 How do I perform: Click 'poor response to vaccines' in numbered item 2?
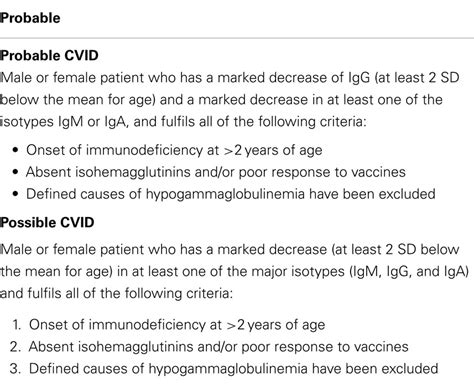coord(325,347)
